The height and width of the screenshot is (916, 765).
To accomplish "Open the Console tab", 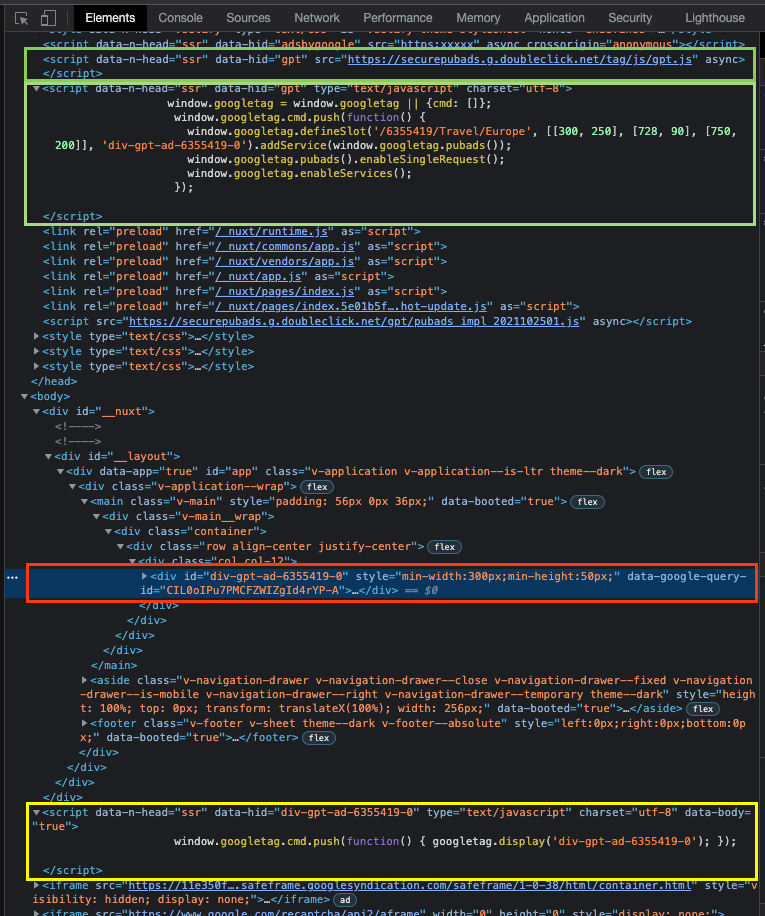I will click(x=180, y=18).
